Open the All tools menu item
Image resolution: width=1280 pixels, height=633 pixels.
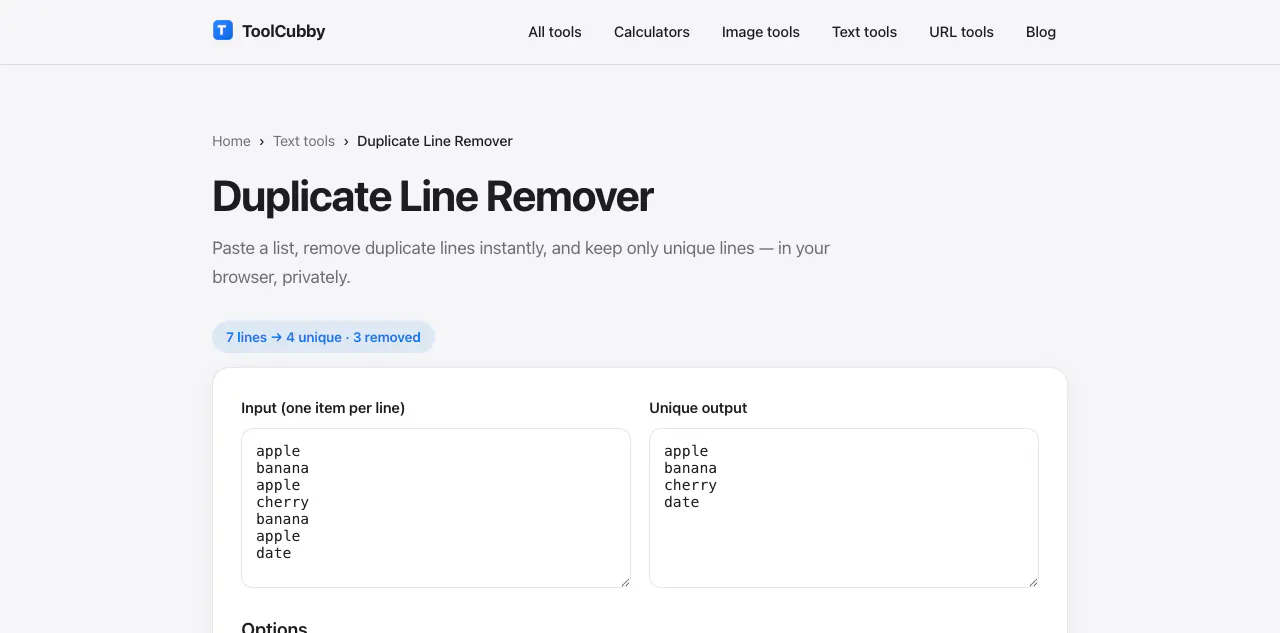pos(555,32)
